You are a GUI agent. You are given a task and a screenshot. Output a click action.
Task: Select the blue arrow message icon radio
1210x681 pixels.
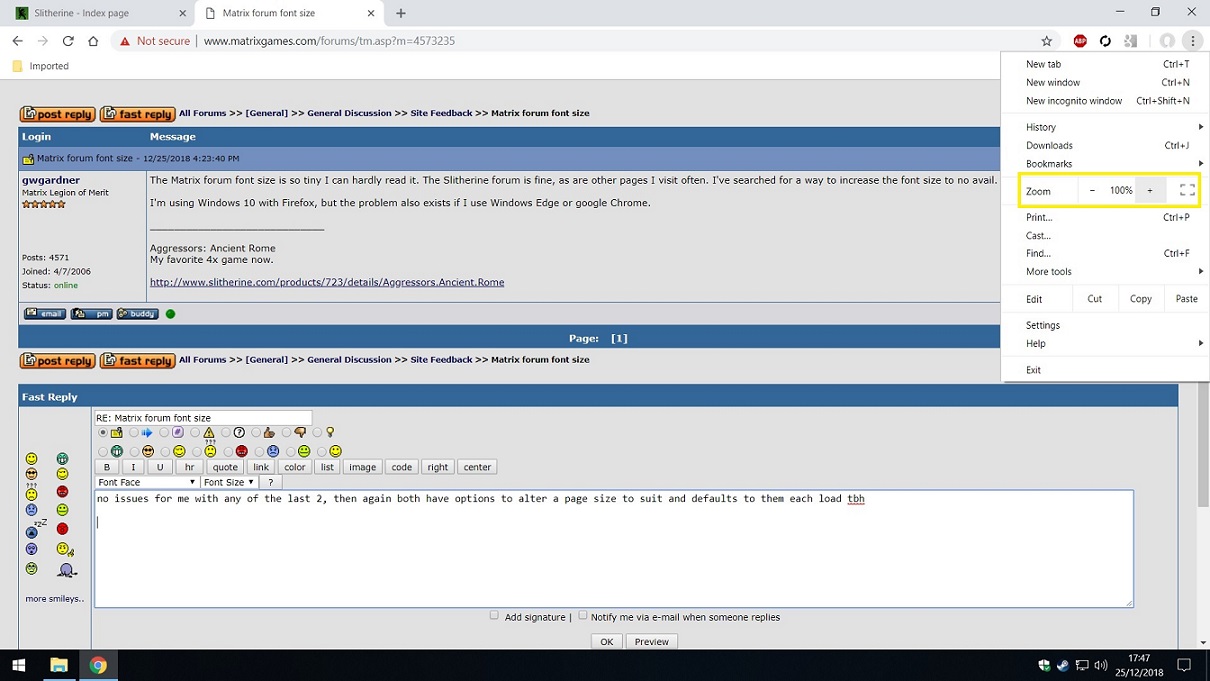coord(134,433)
